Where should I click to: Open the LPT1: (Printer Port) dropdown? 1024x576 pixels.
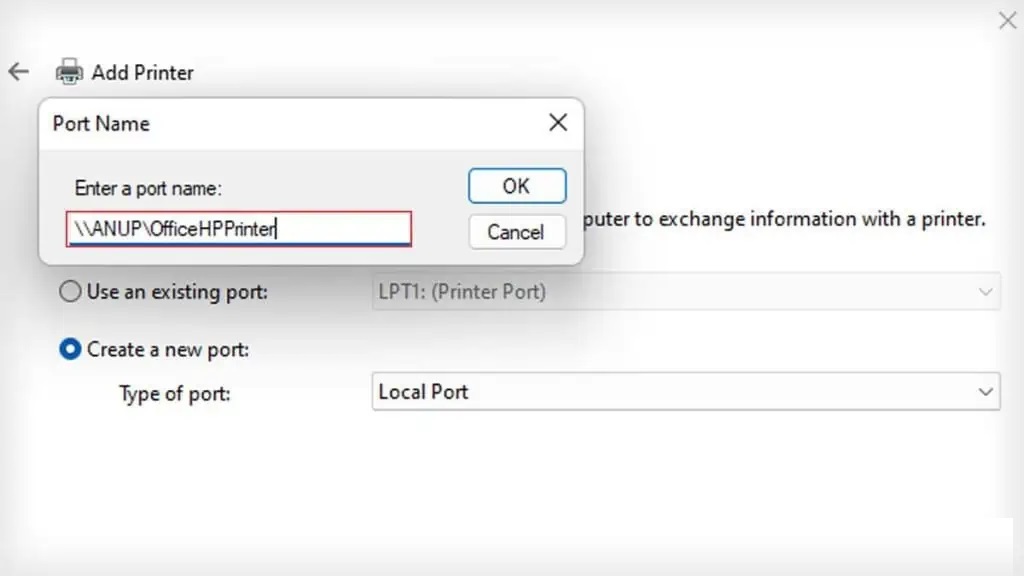(x=686, y=291)
